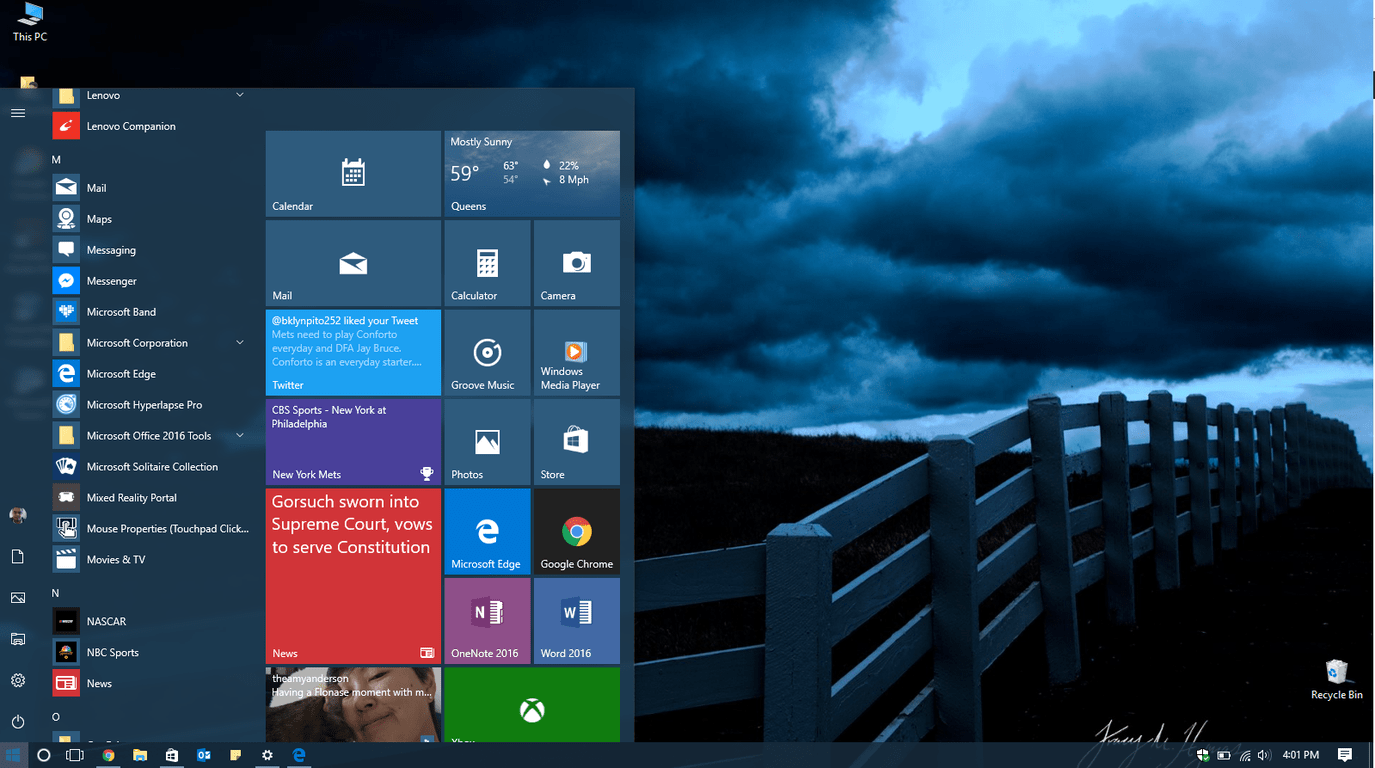Open Windows Media Player tile
The height and width of the screenshot is (768, 1375).
click(x=577, y=352)
